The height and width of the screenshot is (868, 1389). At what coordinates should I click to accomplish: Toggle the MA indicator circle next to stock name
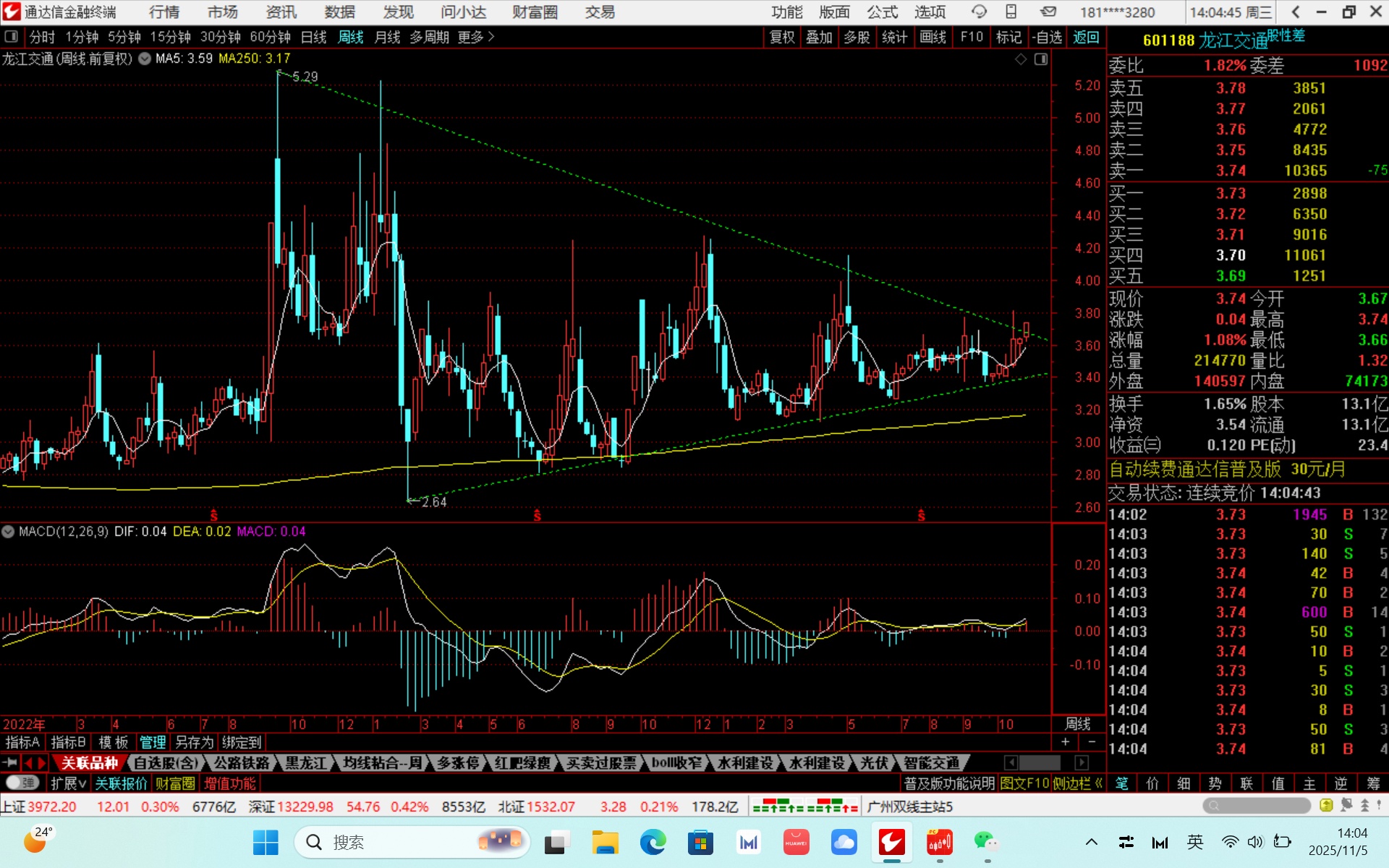[145, 59]
